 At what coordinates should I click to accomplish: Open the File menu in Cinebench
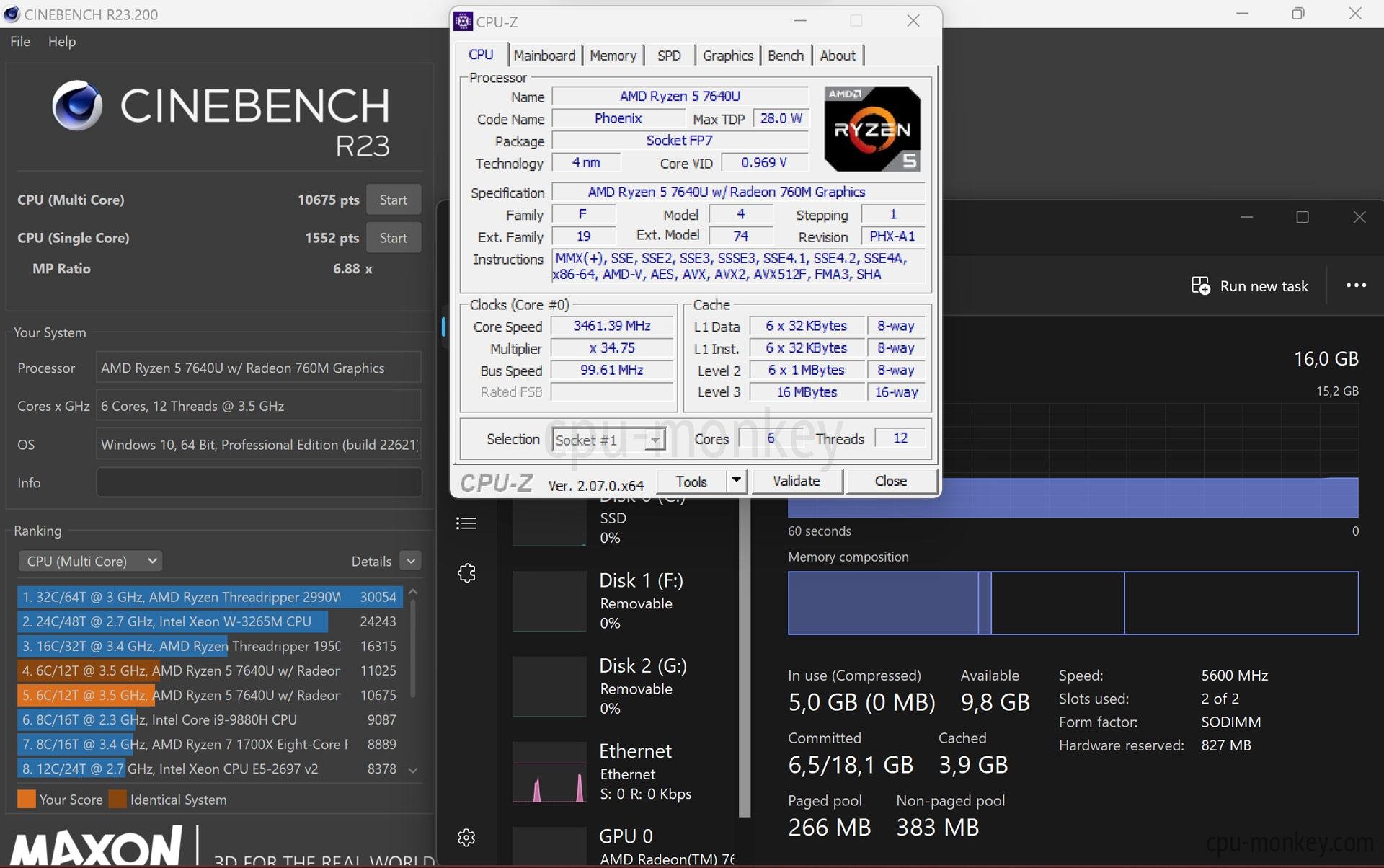(x=20, y=41)
